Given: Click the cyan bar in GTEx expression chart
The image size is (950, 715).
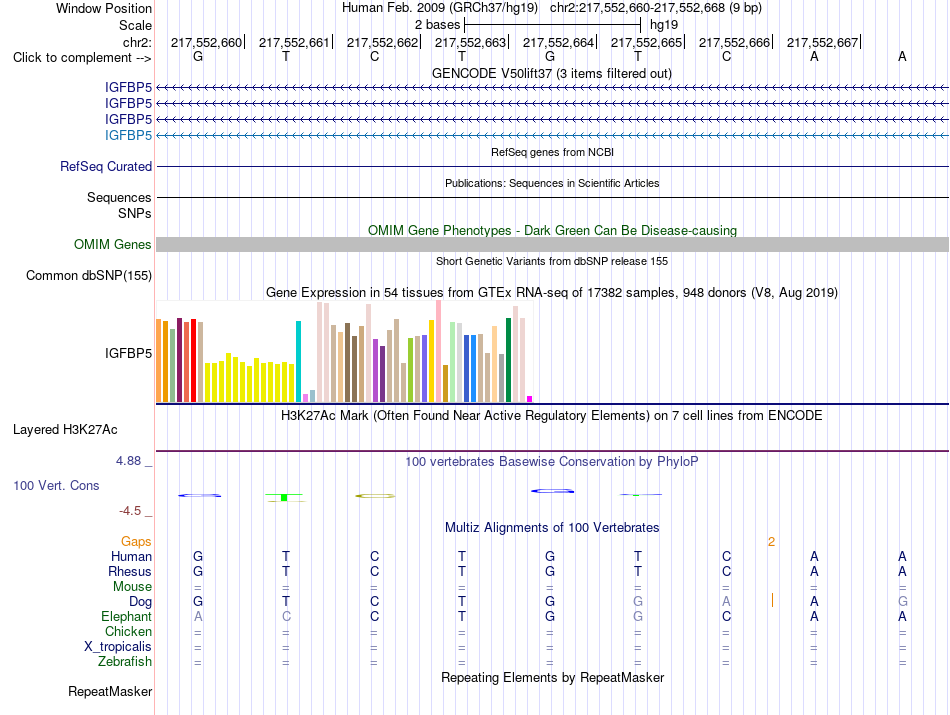Looking at the screenshot, I should 298,361.
